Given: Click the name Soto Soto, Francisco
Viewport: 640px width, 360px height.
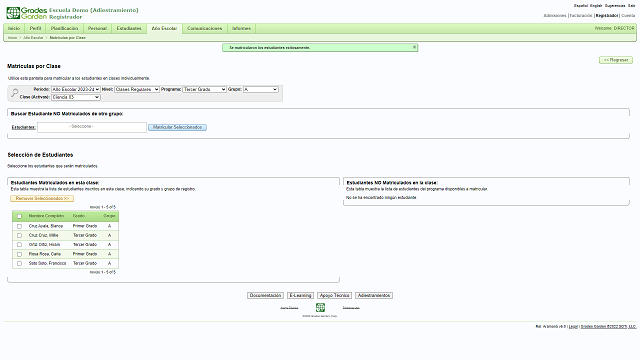Looking at the screenshot, I should coord(47,264).
